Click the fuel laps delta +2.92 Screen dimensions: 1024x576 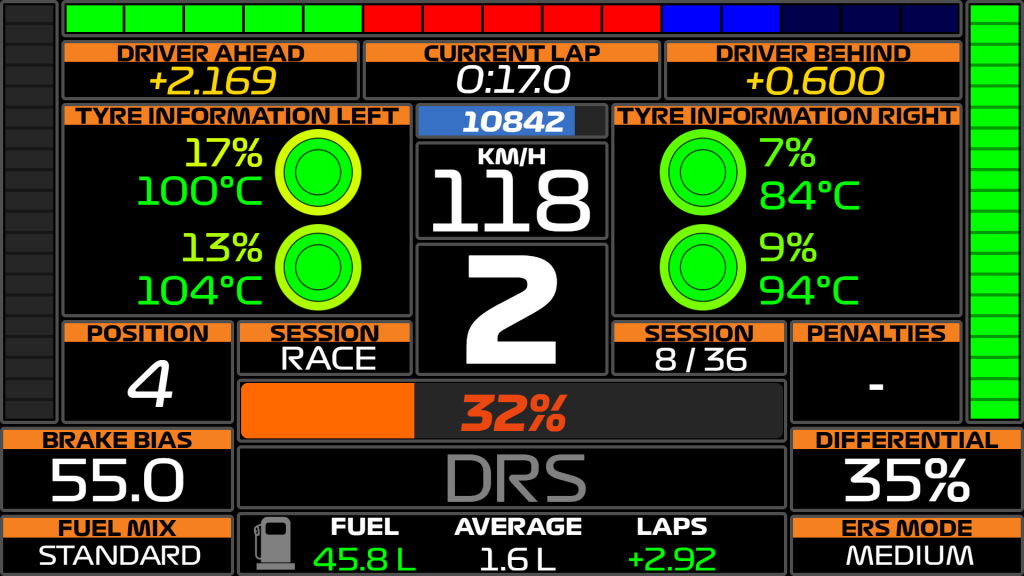pos(671,560)
